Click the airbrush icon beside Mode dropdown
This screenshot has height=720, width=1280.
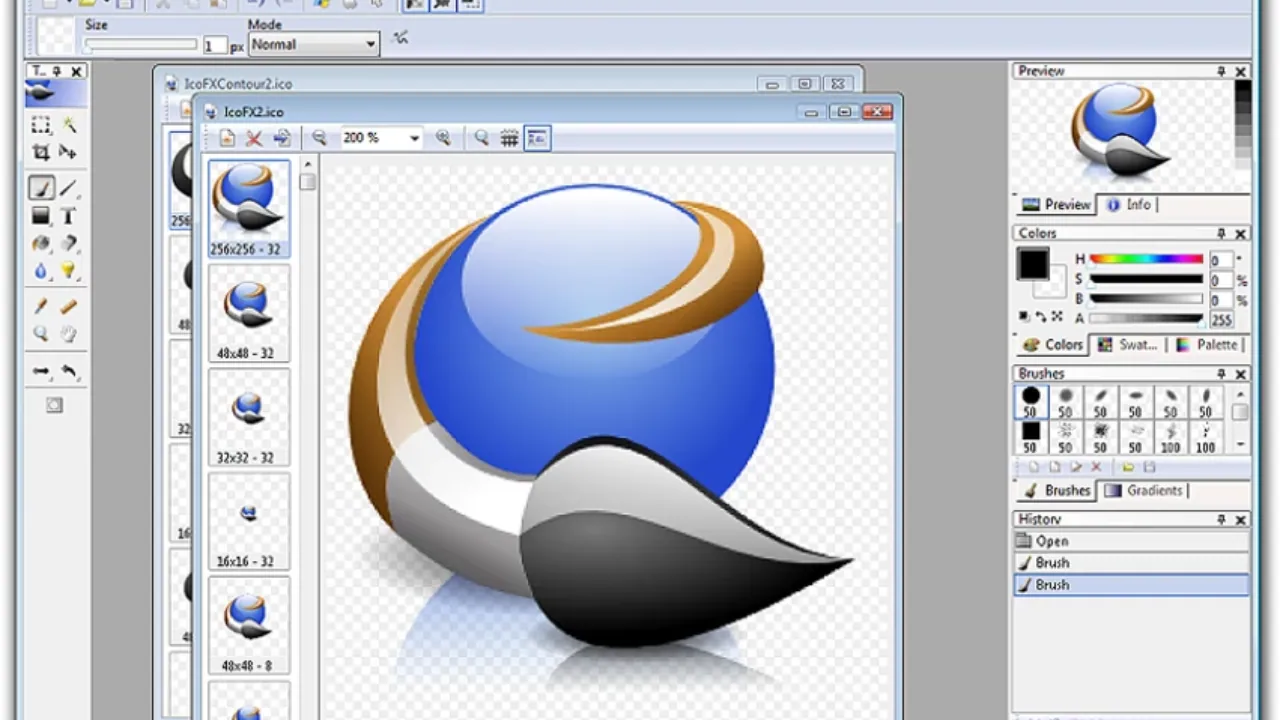click(x=401, y=38)
